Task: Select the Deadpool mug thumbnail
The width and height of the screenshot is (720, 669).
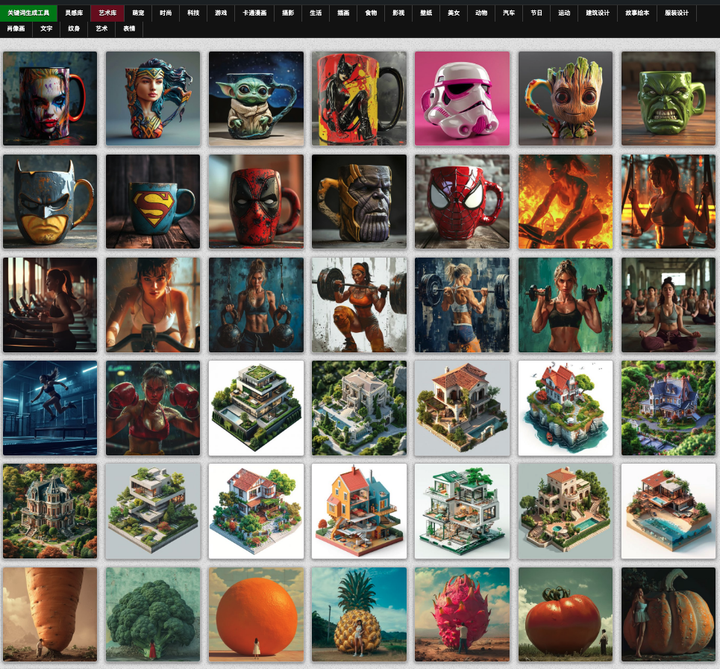Action: click(256, 202)
